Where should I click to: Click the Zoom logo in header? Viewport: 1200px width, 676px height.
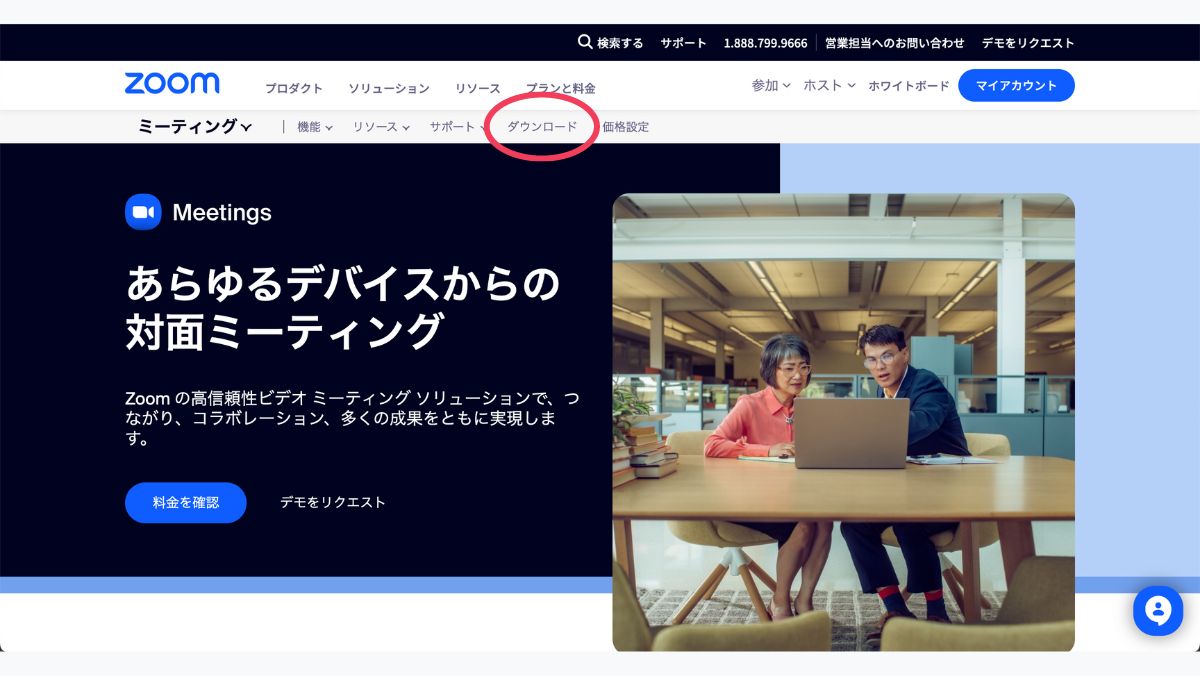pyautogui.click(x=172, y=84)
